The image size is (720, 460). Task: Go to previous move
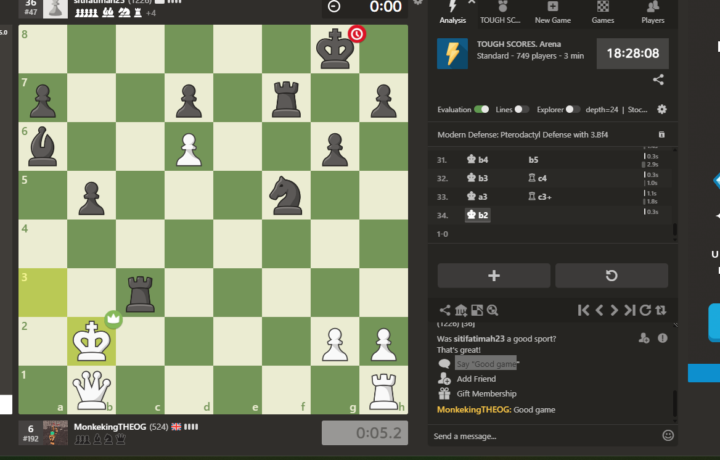pos(599,310)
